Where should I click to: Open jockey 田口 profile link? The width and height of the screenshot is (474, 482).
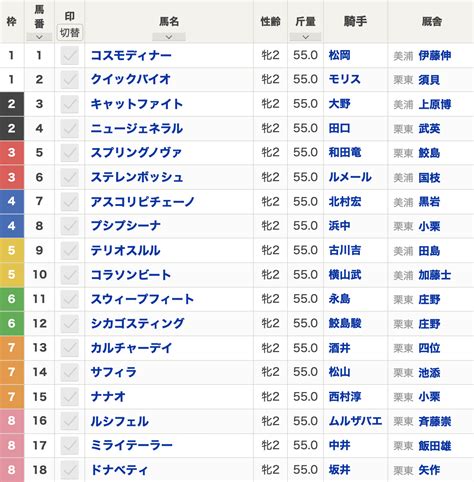pyautogui.click(x=339, y=128)
